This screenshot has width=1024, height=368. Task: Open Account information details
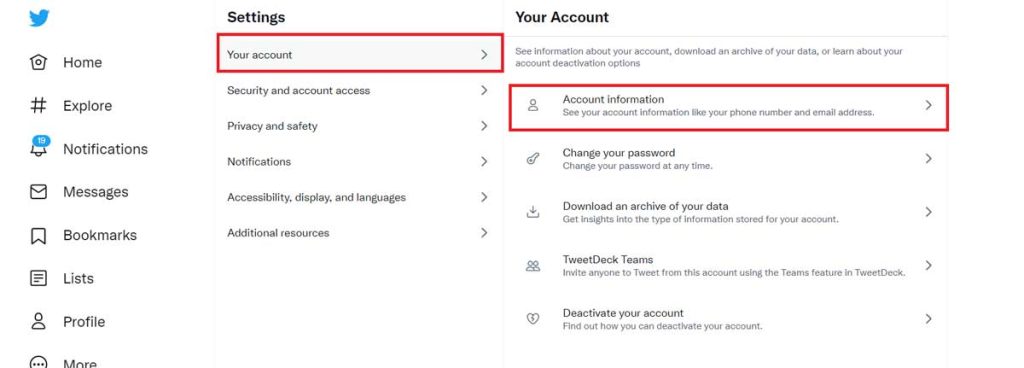[x=728, y=106]
